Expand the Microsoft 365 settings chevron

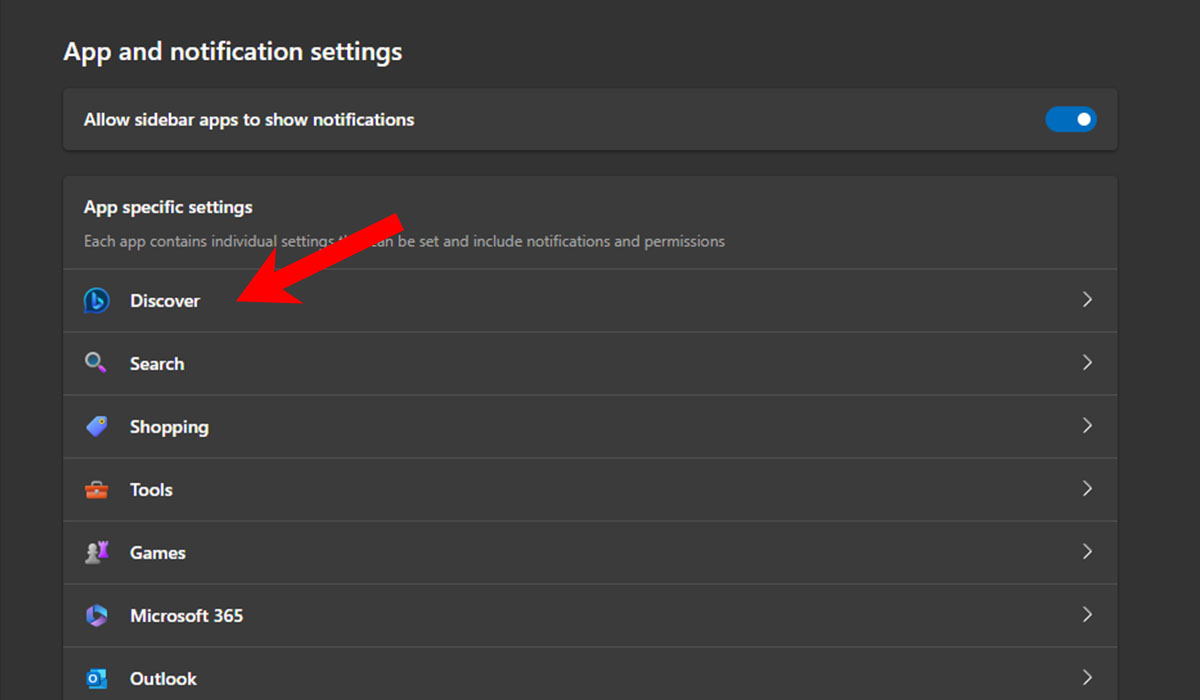click(1088, 615)
